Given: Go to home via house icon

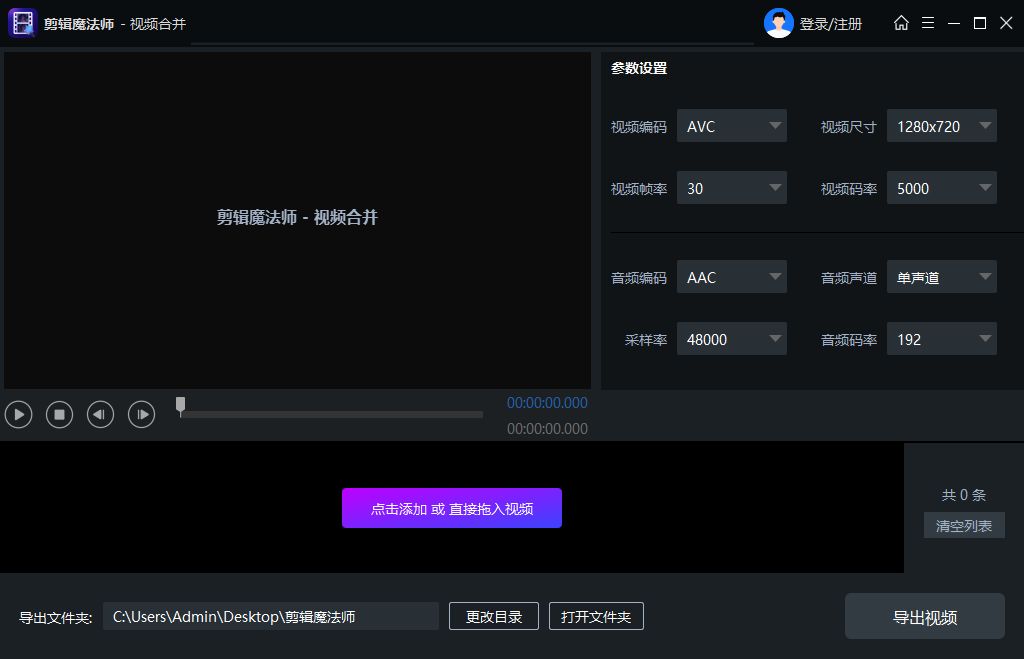Looking at the screenshot, I should (901, 24).
